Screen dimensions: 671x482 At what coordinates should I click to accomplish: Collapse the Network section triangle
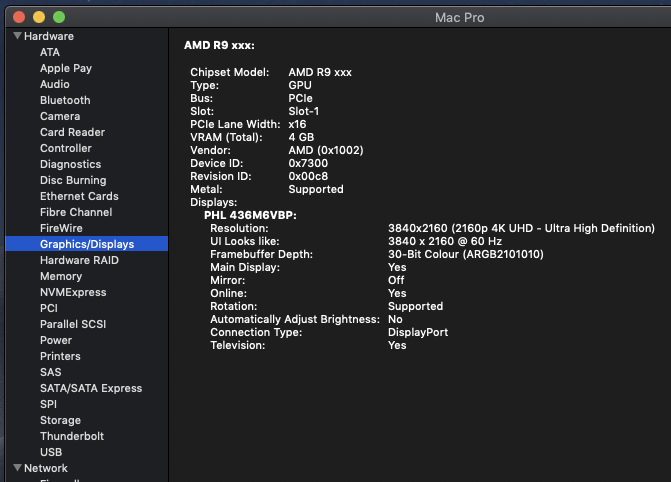18,467
